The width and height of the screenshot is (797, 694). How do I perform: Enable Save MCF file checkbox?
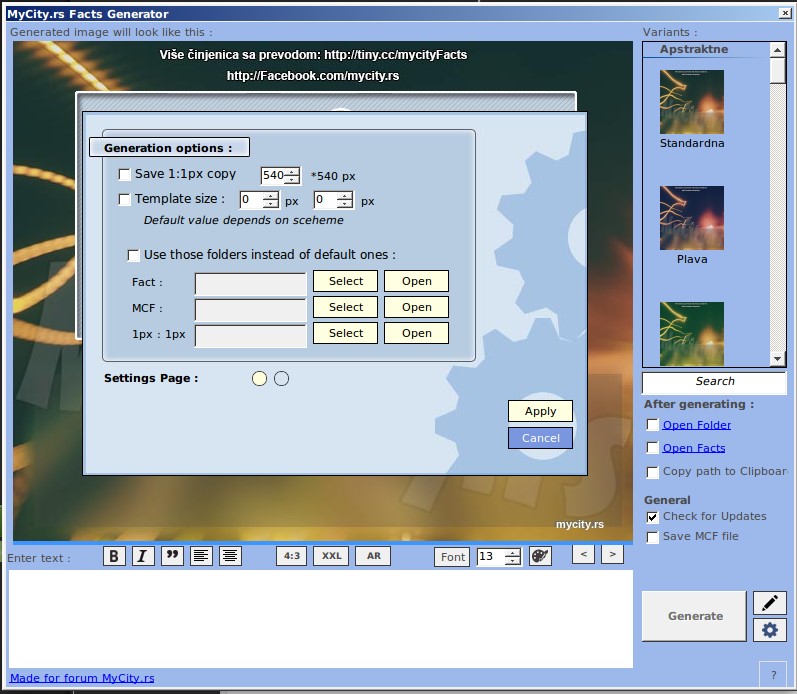653,537
